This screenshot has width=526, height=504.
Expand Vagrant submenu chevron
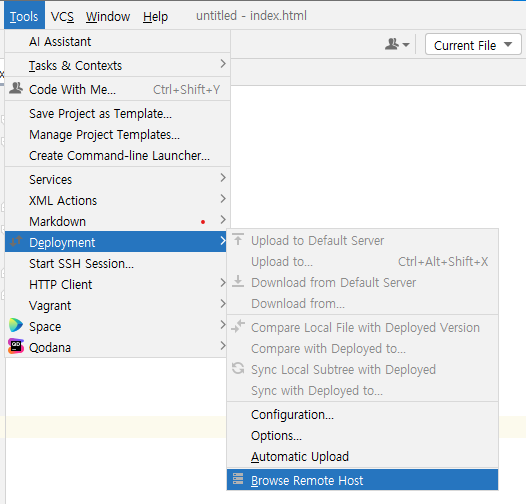(x=223, y=304)
